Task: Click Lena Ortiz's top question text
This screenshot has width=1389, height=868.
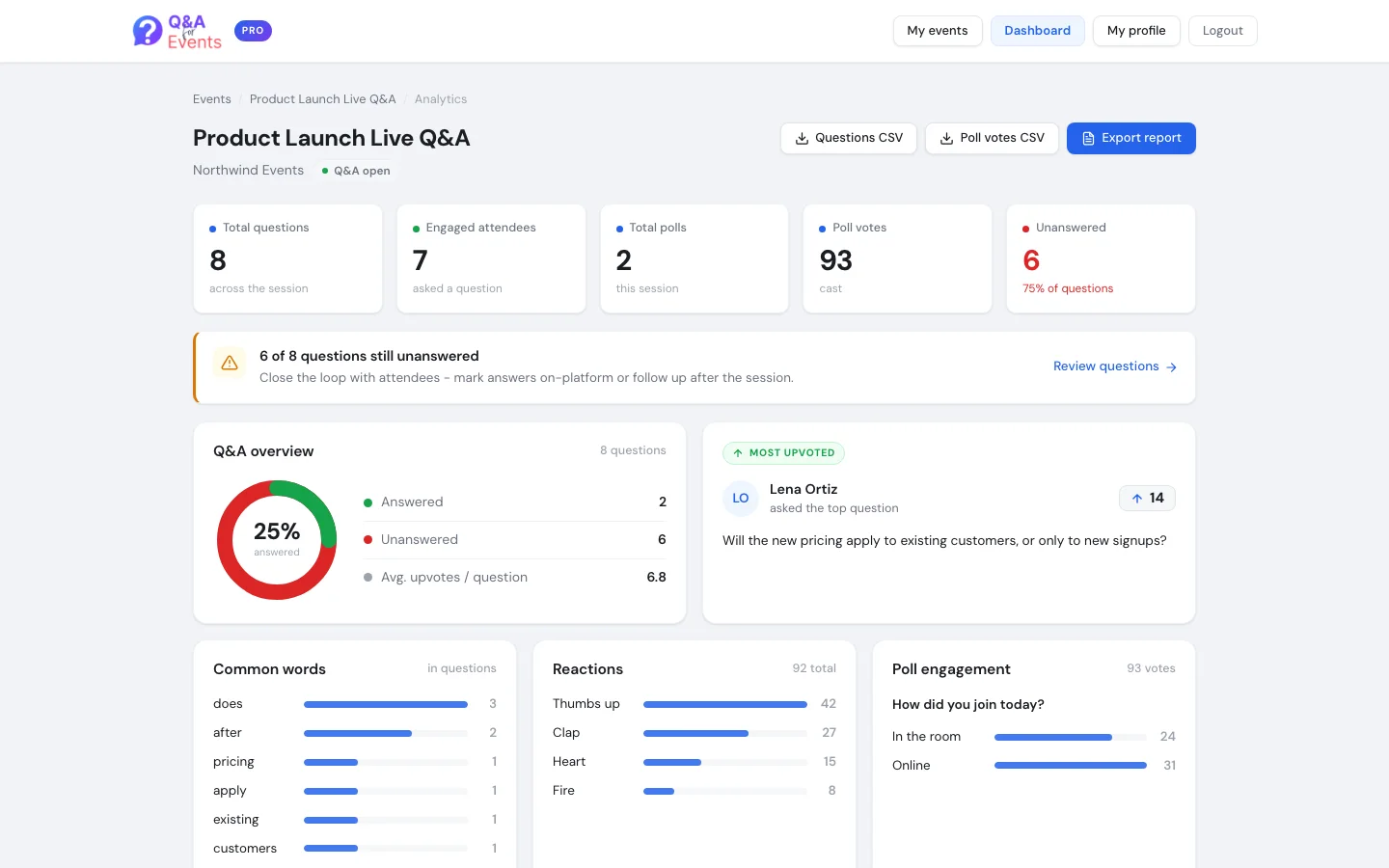Action: (944, 541)
